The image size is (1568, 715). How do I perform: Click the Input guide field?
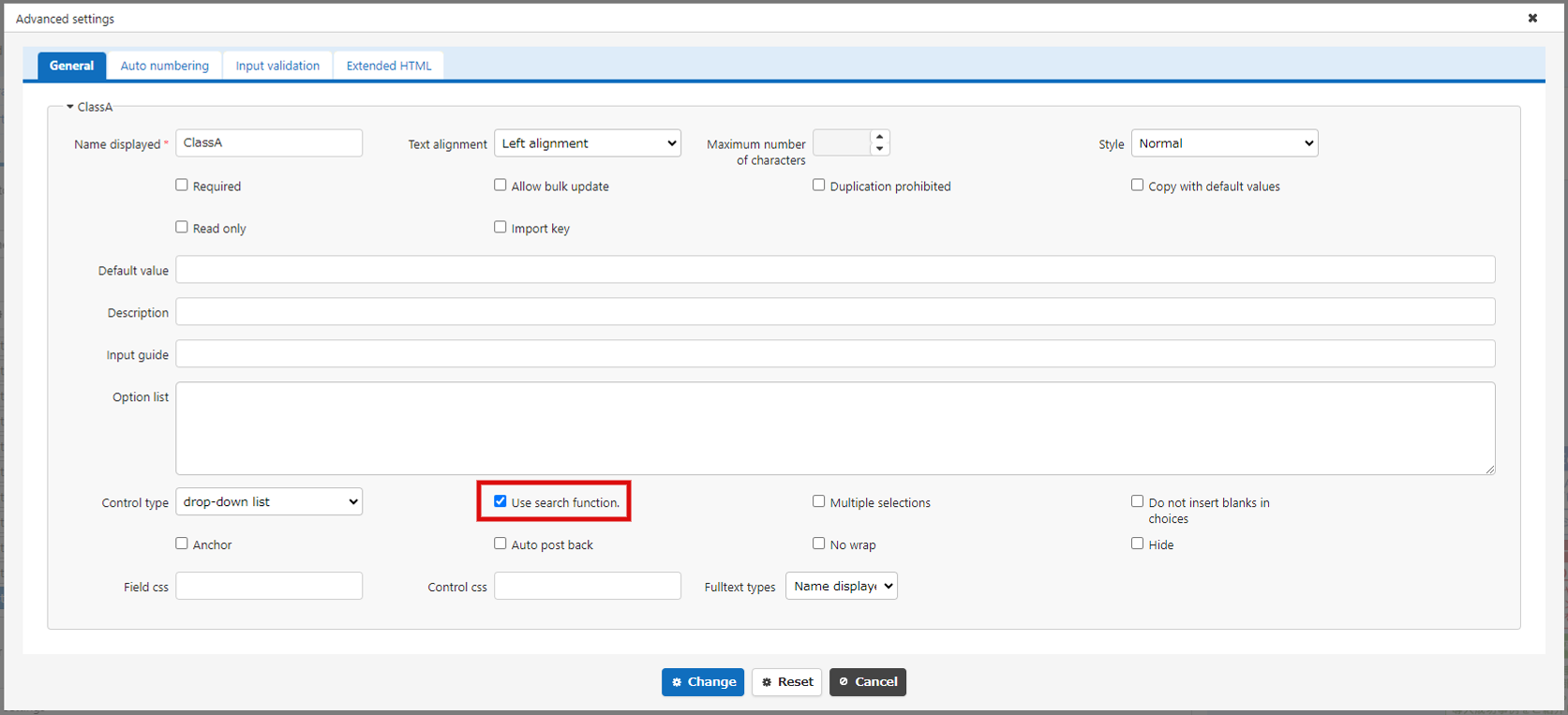click(835, 354)
